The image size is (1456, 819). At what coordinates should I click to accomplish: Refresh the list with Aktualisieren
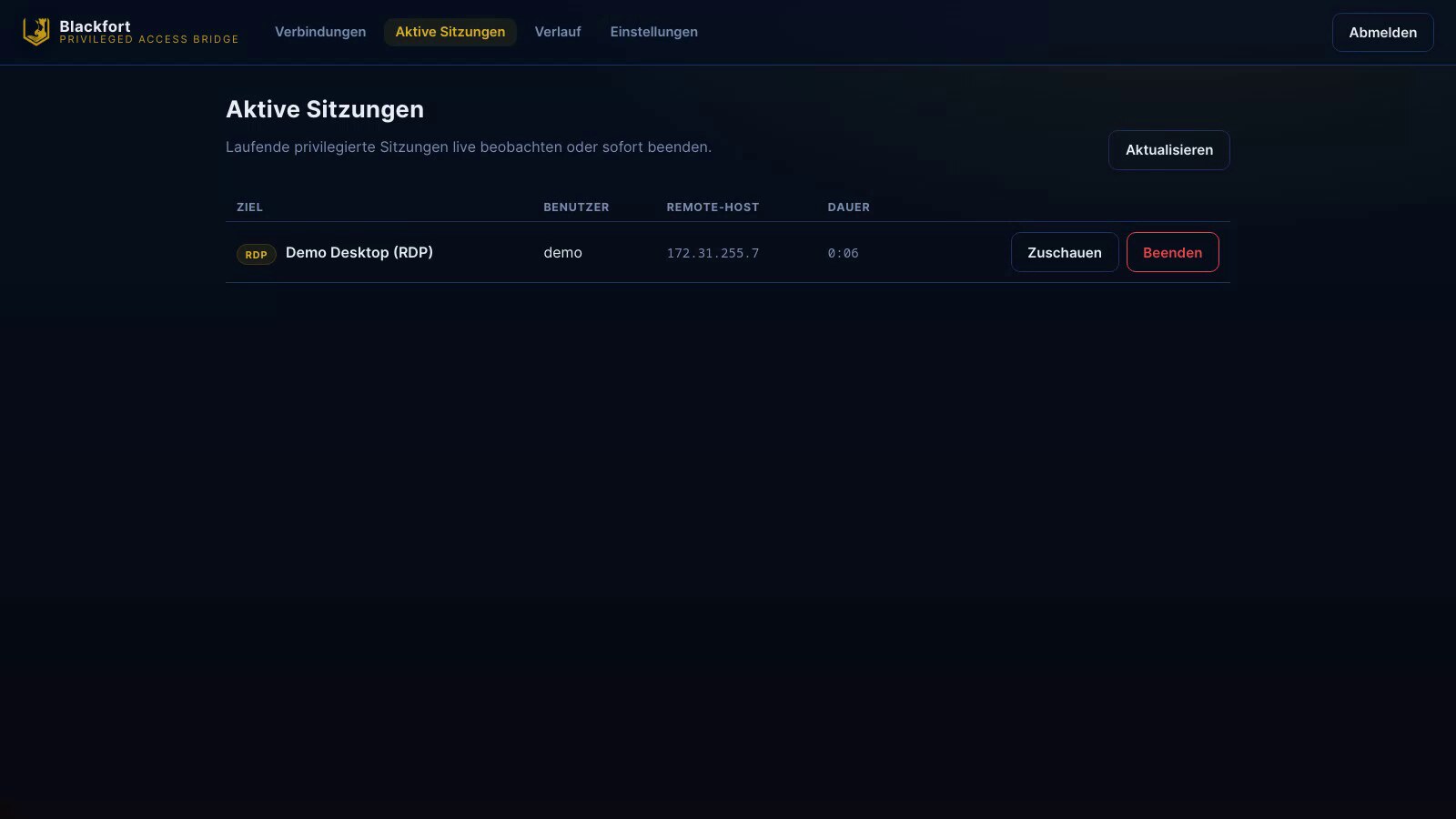(x=1169, y=150)
